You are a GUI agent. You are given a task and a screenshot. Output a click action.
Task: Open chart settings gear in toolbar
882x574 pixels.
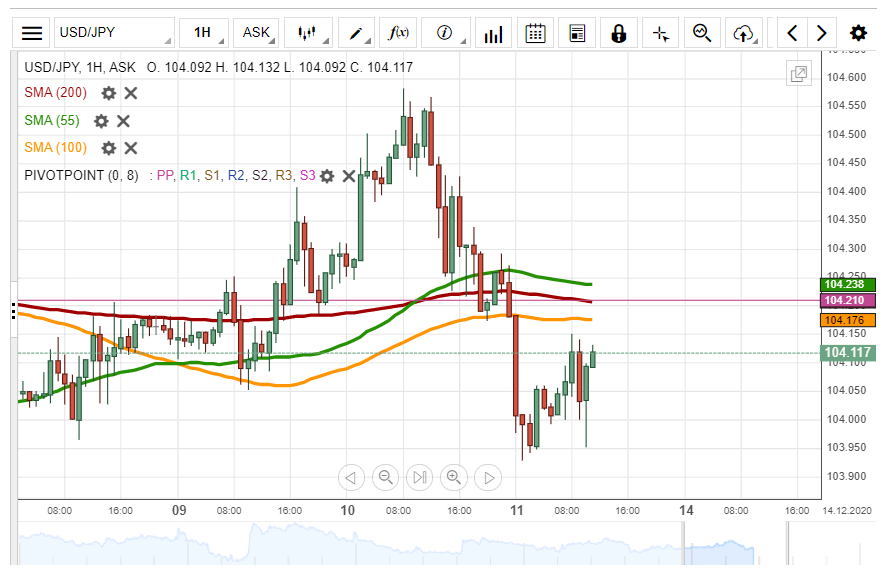[858, 33]
